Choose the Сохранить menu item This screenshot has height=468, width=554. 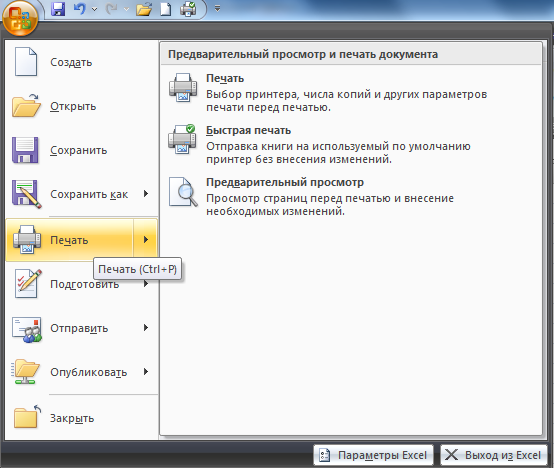[82, 150]
